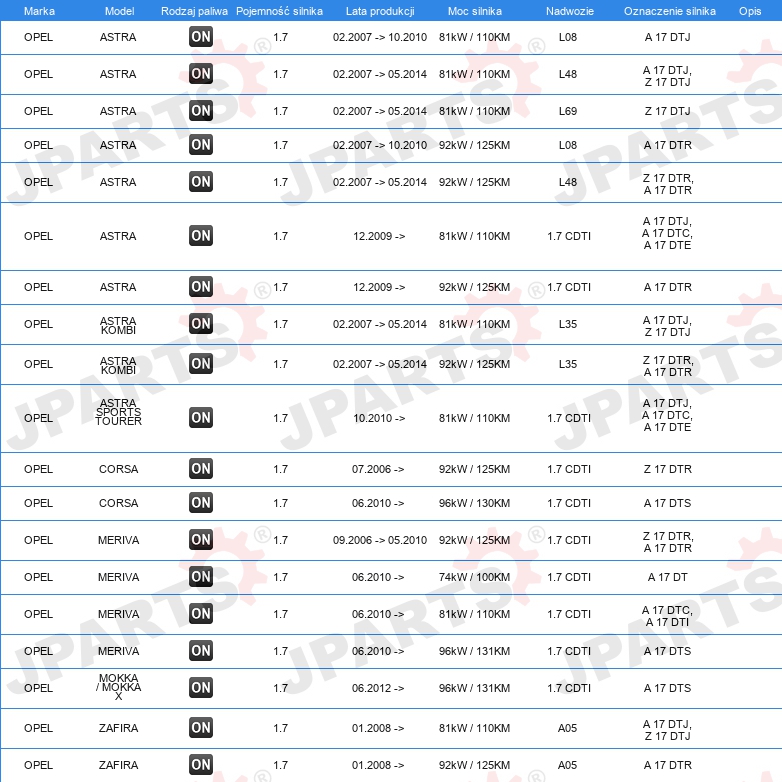Screen dimensions: 782x782
Task: Click the ON icon in the Mokka / Mokka X row
Action: 201,687
